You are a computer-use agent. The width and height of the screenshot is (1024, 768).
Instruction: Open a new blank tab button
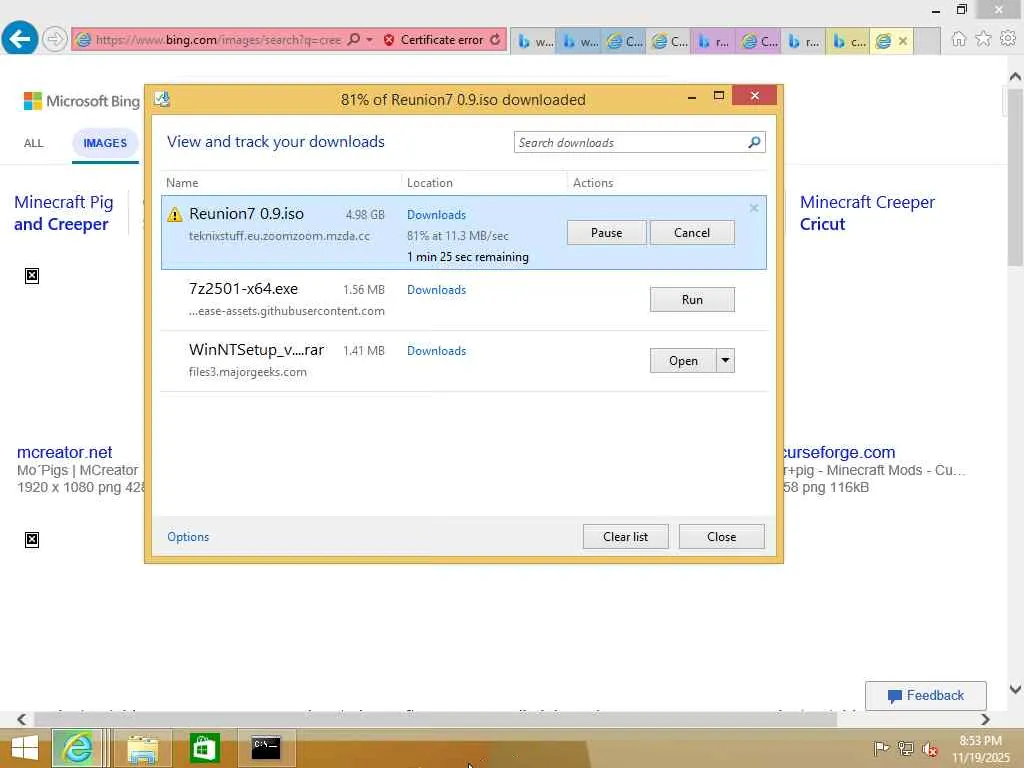click(927, 41)
